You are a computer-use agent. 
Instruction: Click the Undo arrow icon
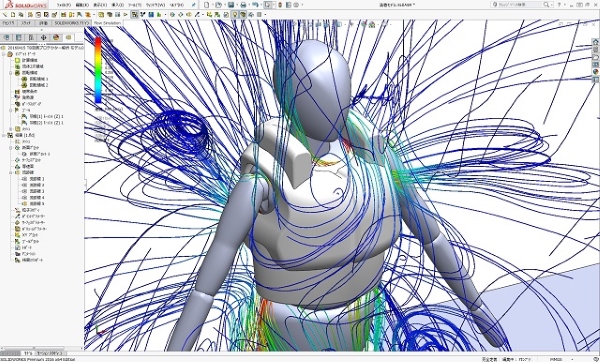click(255, 5)
